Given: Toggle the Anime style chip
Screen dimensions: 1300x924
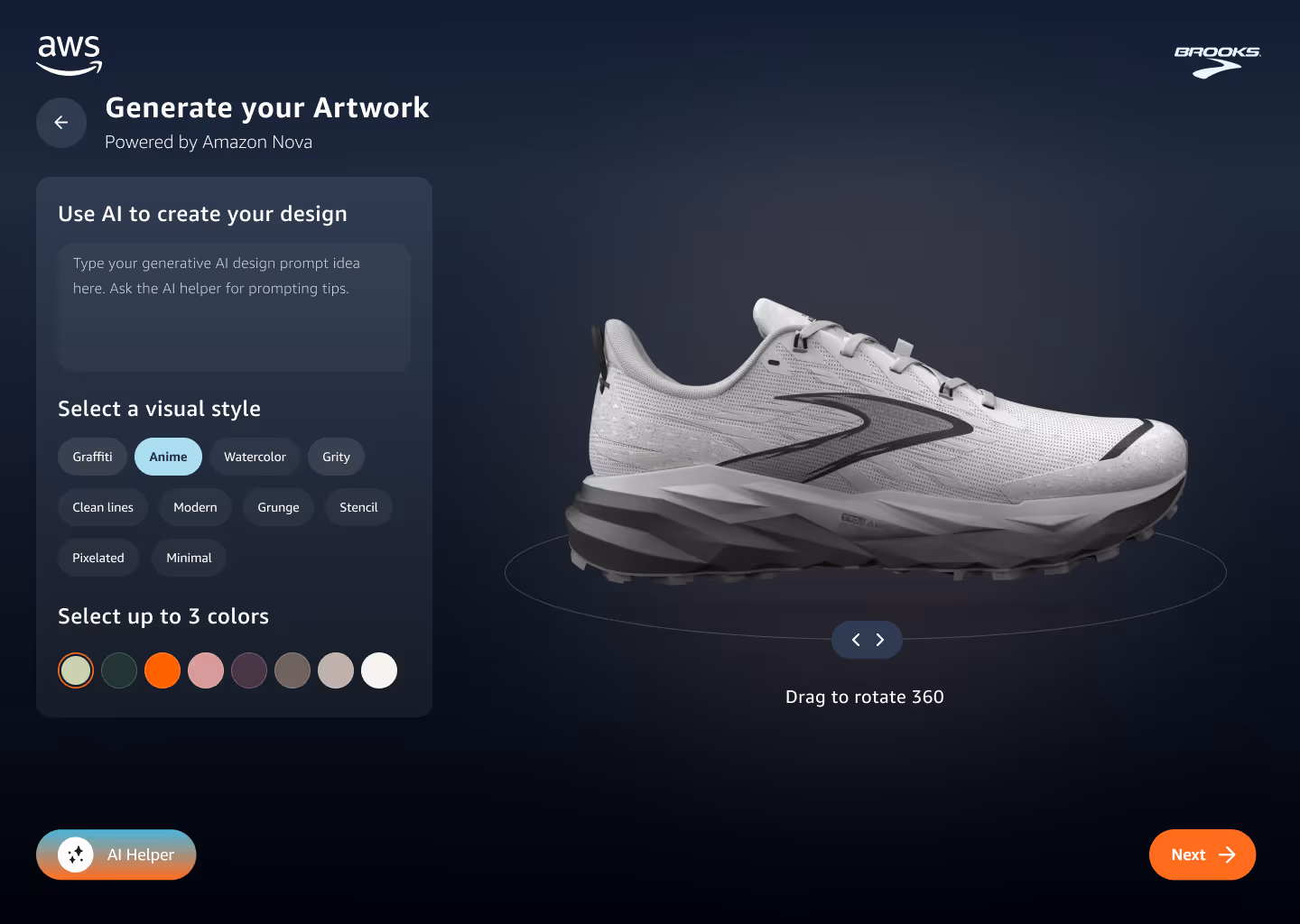Looking at the screenshot, I should (168, 457).
